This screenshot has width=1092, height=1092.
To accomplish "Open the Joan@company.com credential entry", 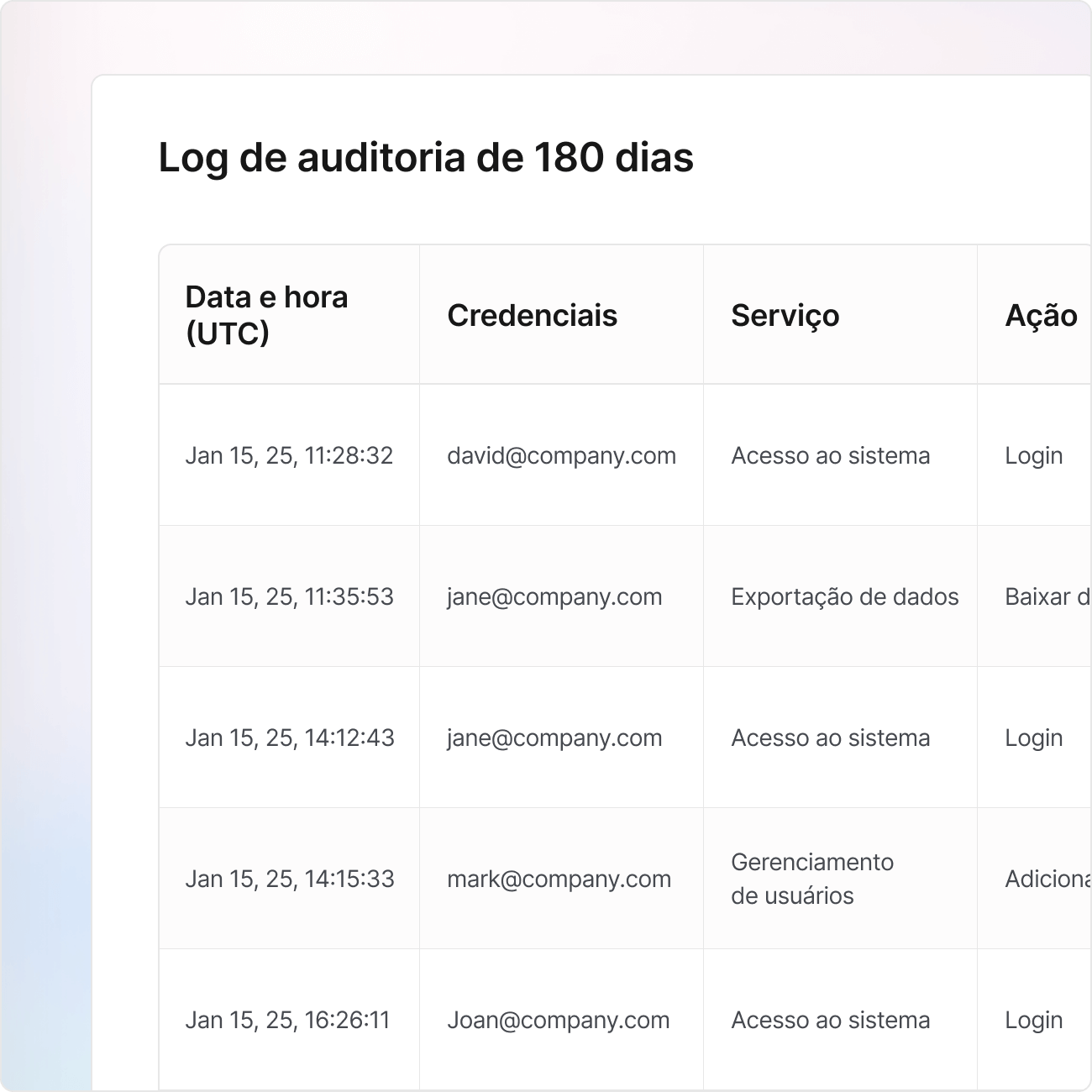I will point(558,1020).
